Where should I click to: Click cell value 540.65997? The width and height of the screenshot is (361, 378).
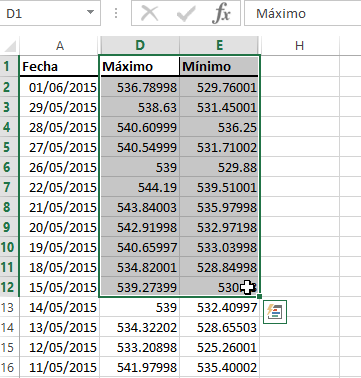(x=140, y=247)
